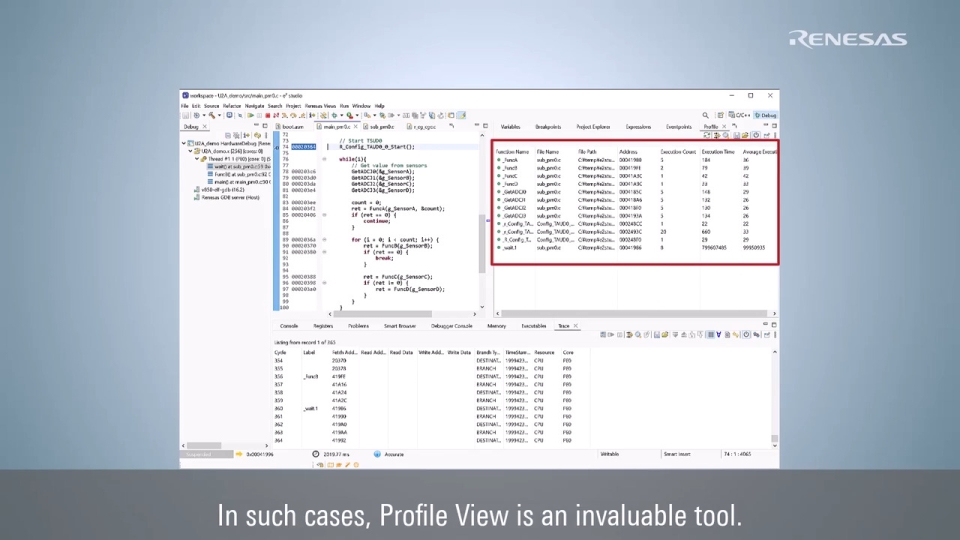This screenshot has width=960, height=540.
Task: Click the Disconnect icon next to Terminate
Action: coord(275,115)
